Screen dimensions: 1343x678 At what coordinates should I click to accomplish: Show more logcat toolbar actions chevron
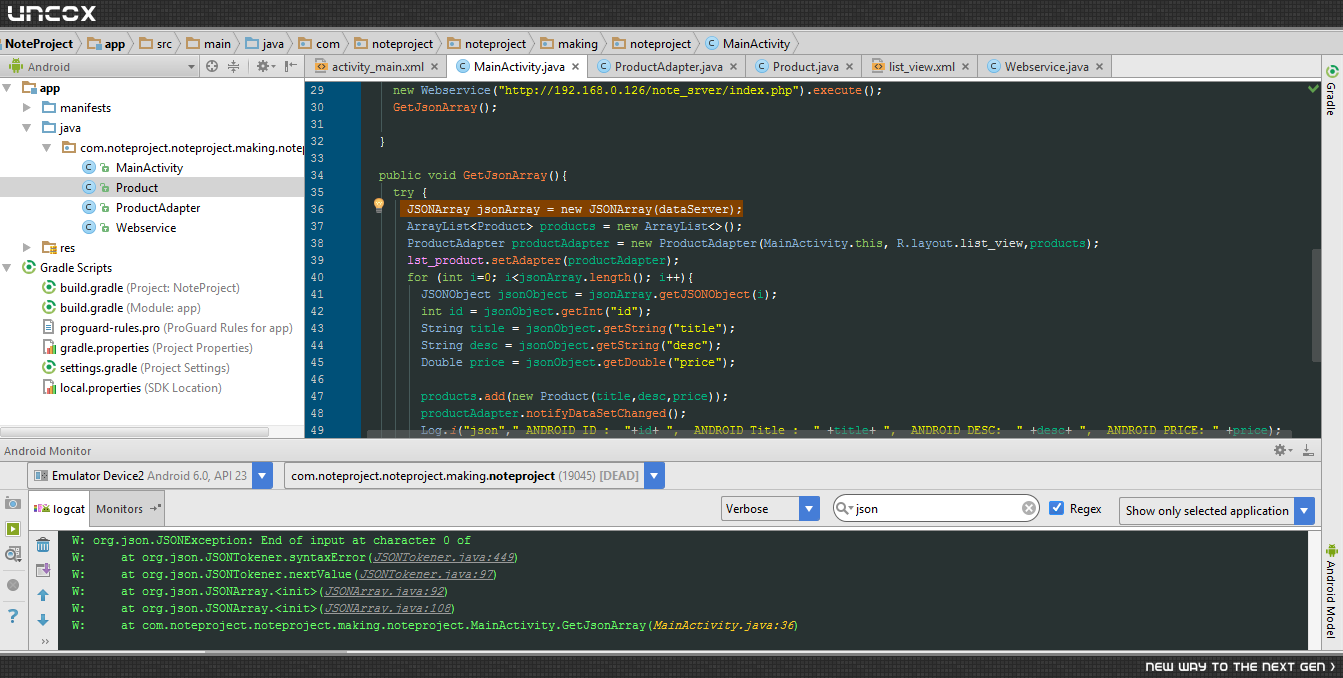tap(44, 642)
